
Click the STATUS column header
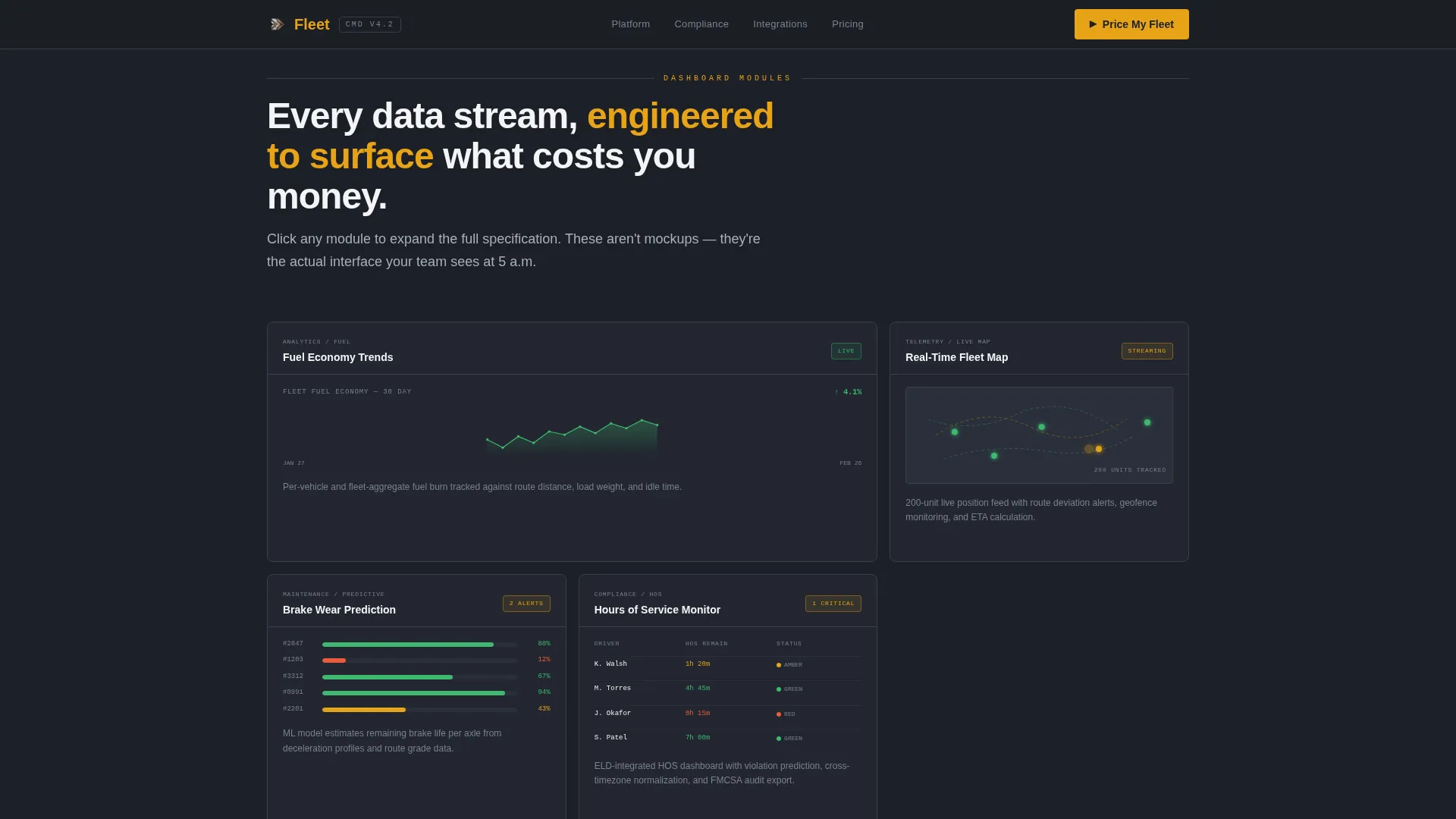click(789, 644)
